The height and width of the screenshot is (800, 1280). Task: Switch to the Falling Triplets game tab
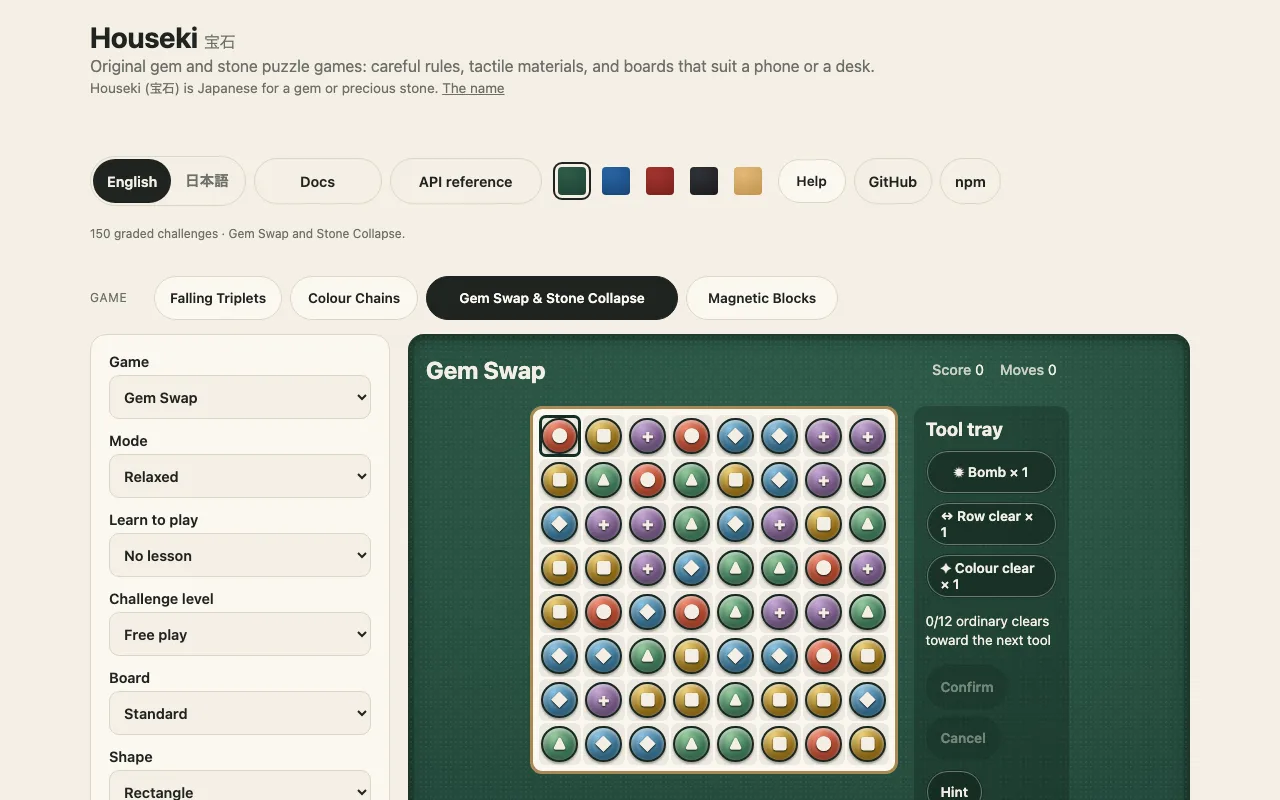218,298
